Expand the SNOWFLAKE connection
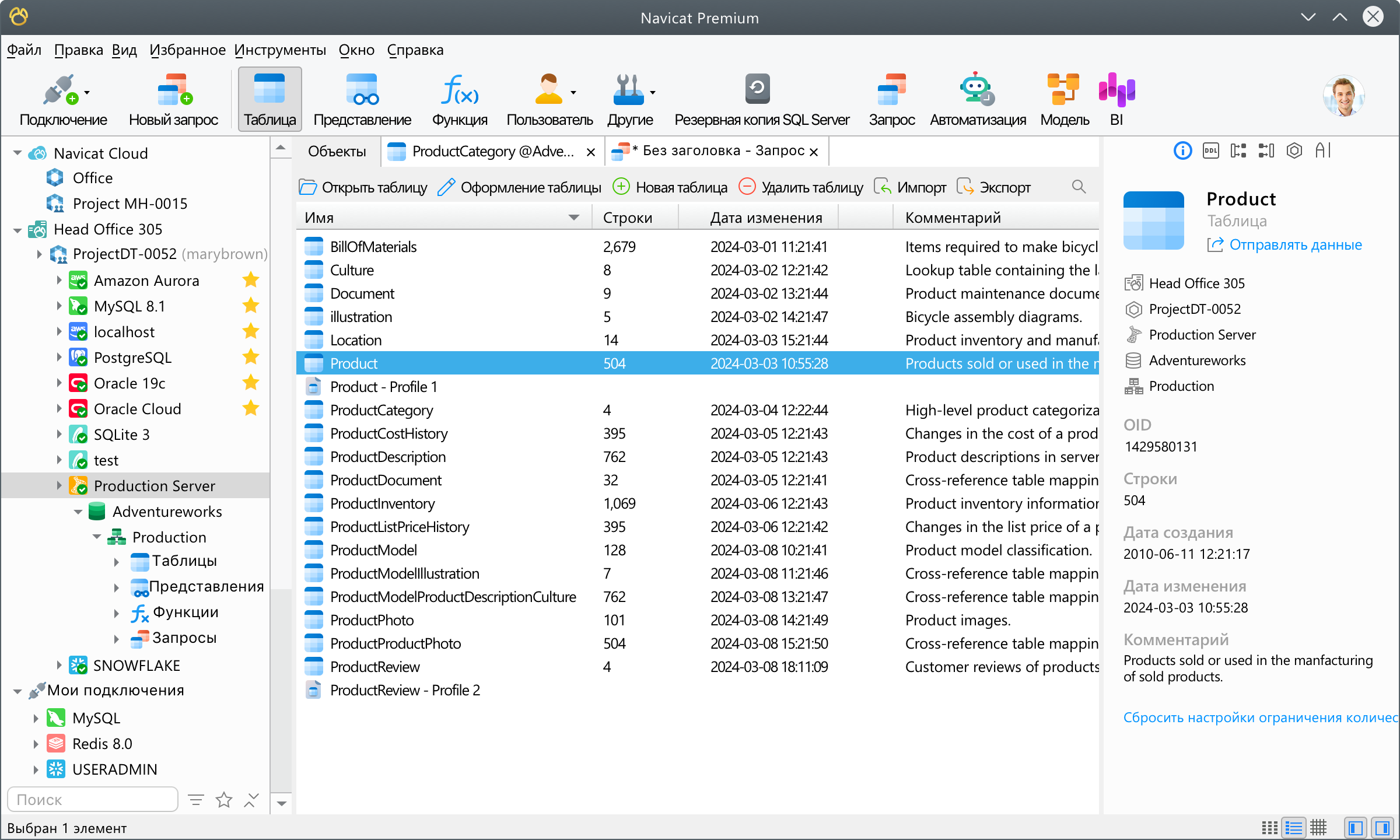Viewport: 1400px width, 840px height. [59, 665]
